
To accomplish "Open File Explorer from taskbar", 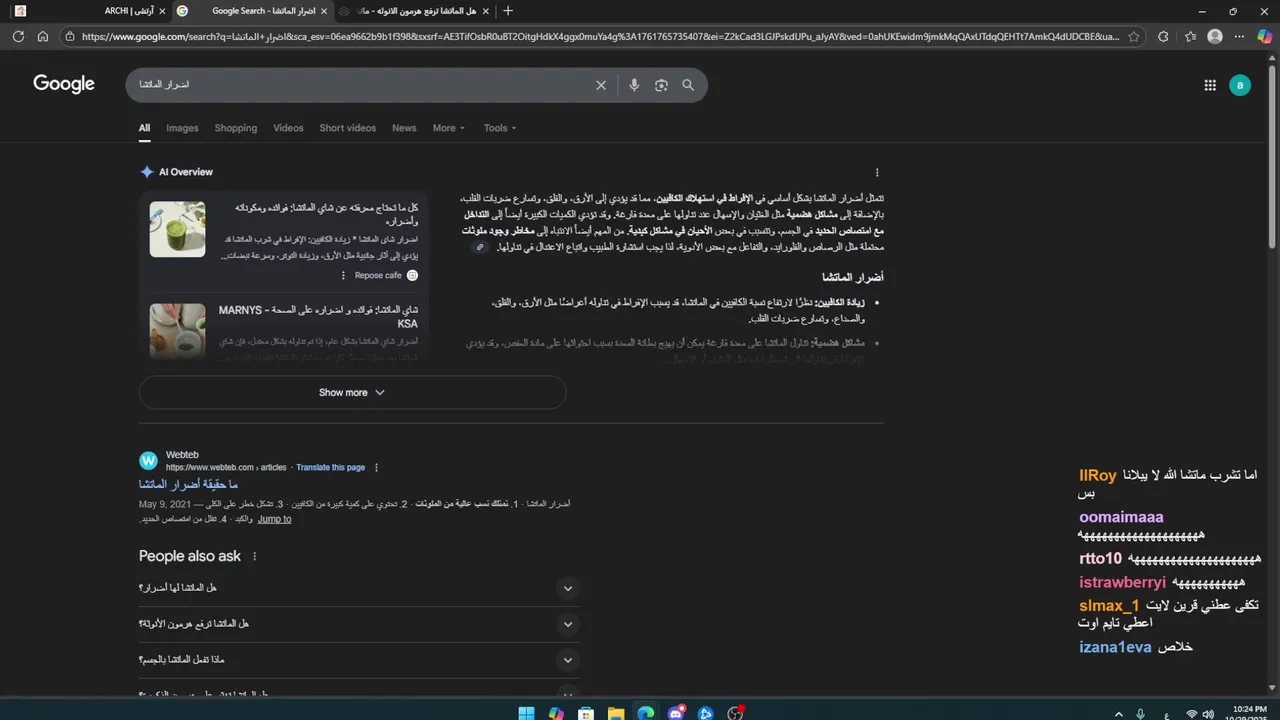I will coord(616,713).
